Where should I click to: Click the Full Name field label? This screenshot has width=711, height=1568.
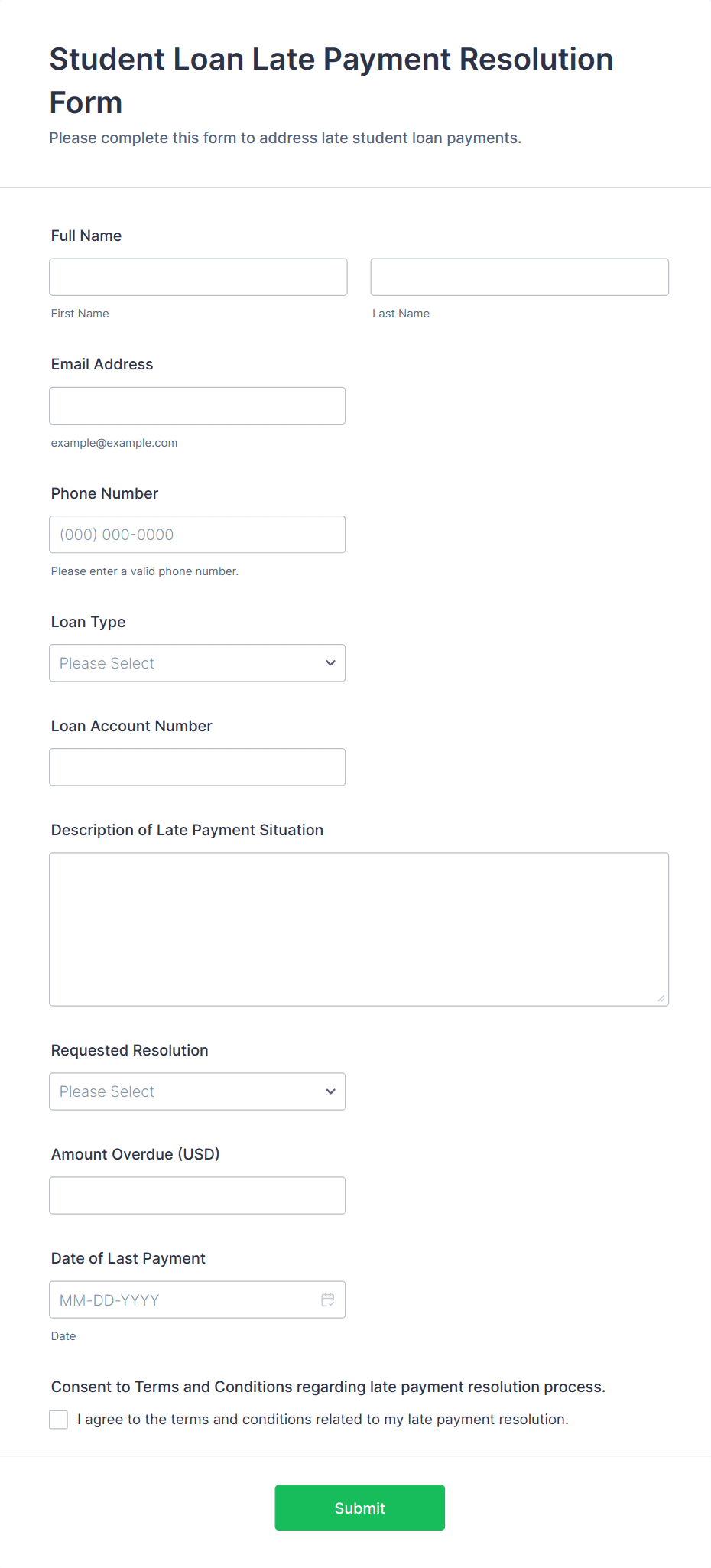(86, 236)
